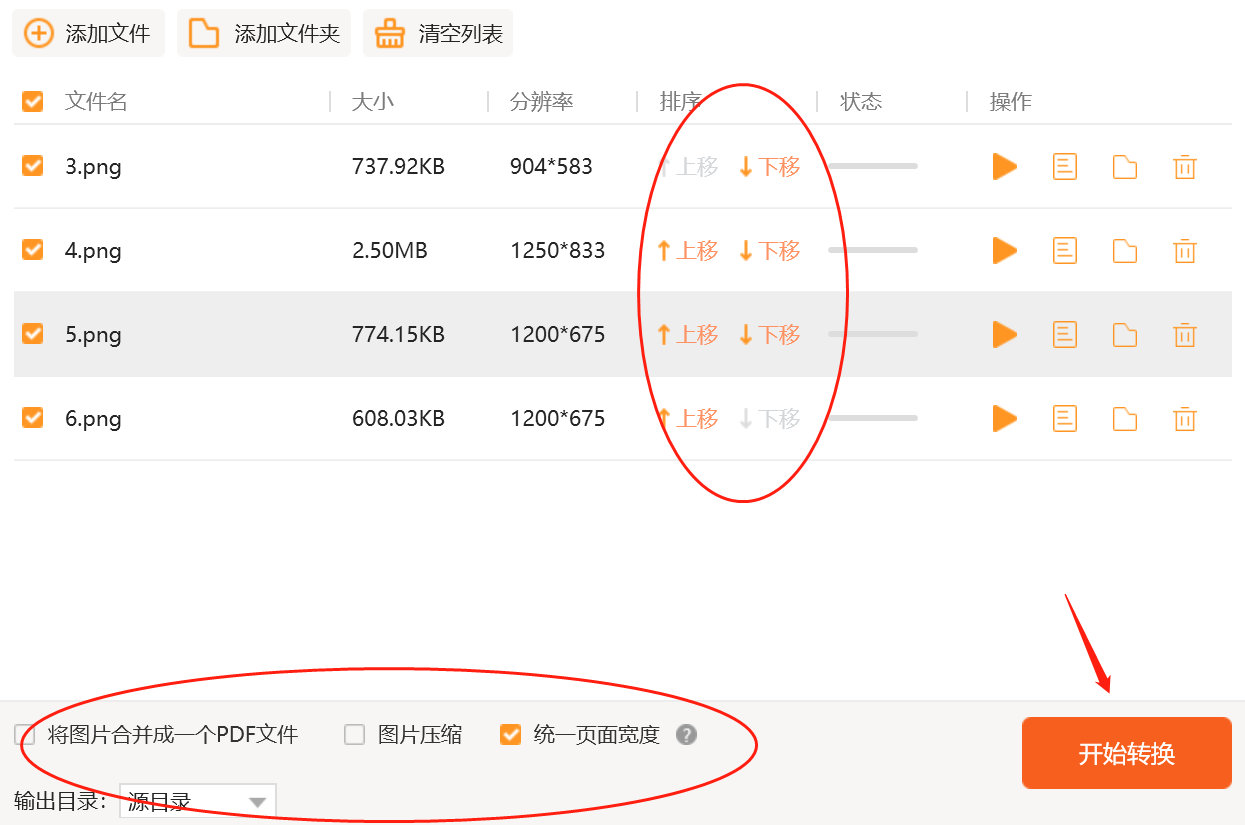Clear the list using 清空列表
This screenshot has height=825, width=1245.
point(438,32)
